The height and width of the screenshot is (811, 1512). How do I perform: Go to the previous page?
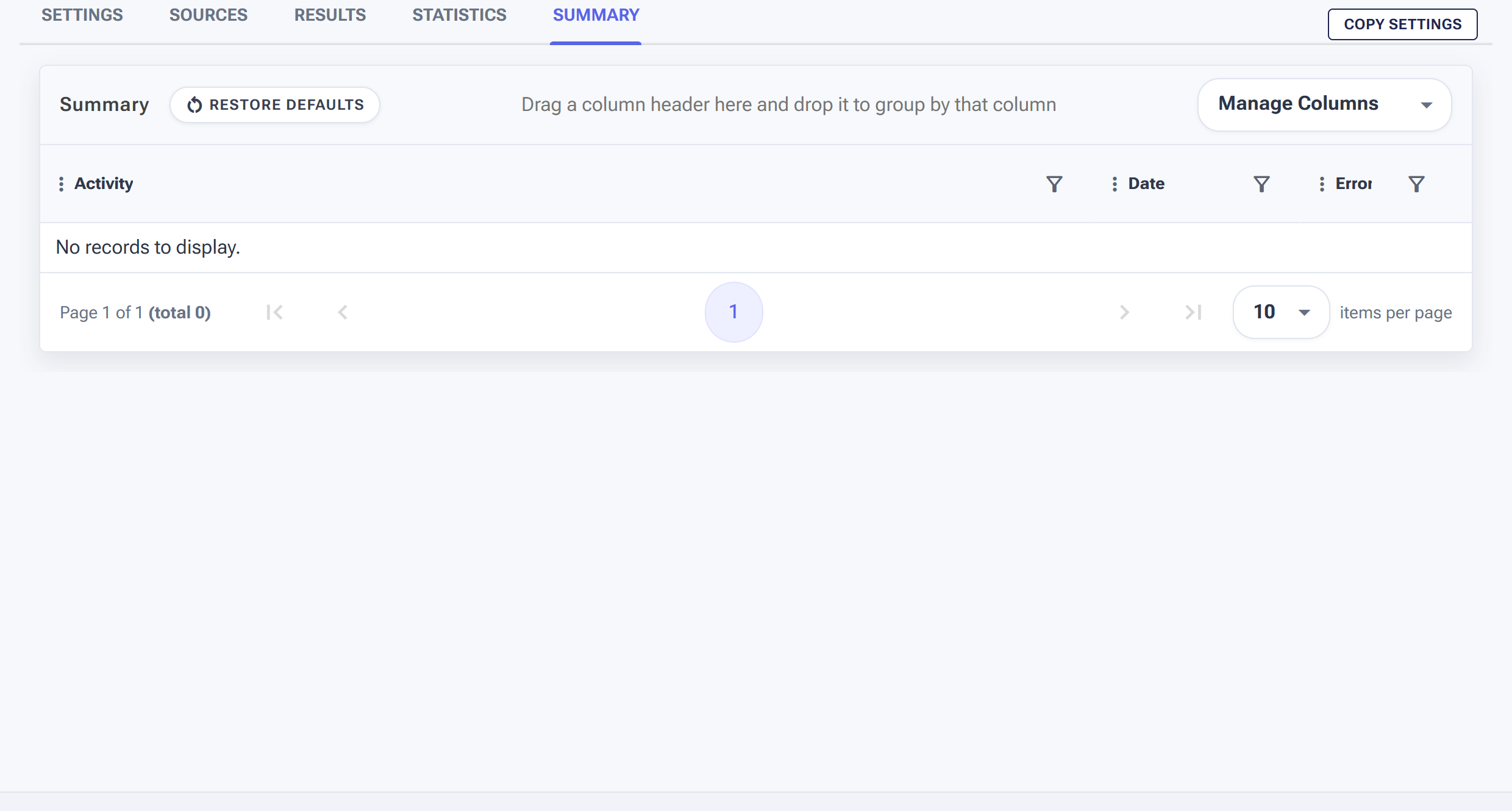coord(343,312)
